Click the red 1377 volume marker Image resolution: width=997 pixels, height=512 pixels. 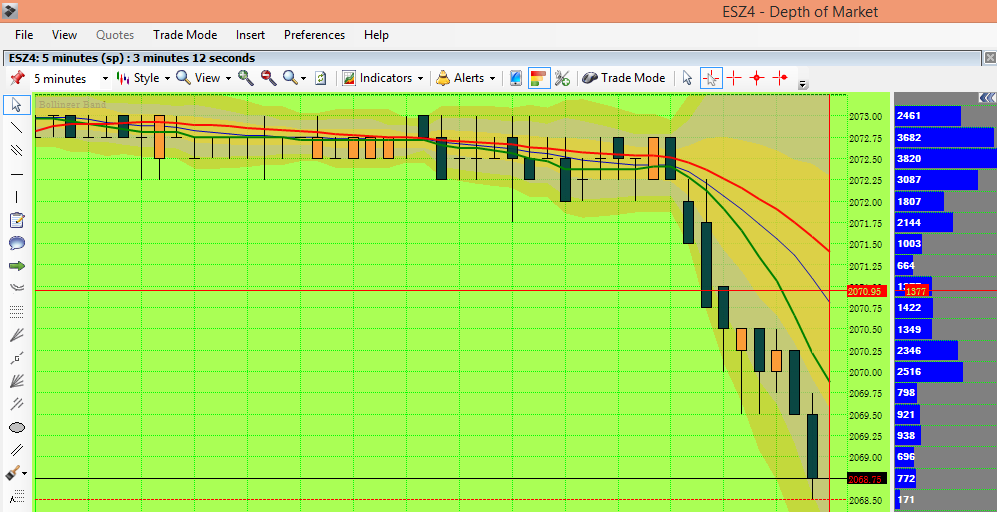[916, 291]
